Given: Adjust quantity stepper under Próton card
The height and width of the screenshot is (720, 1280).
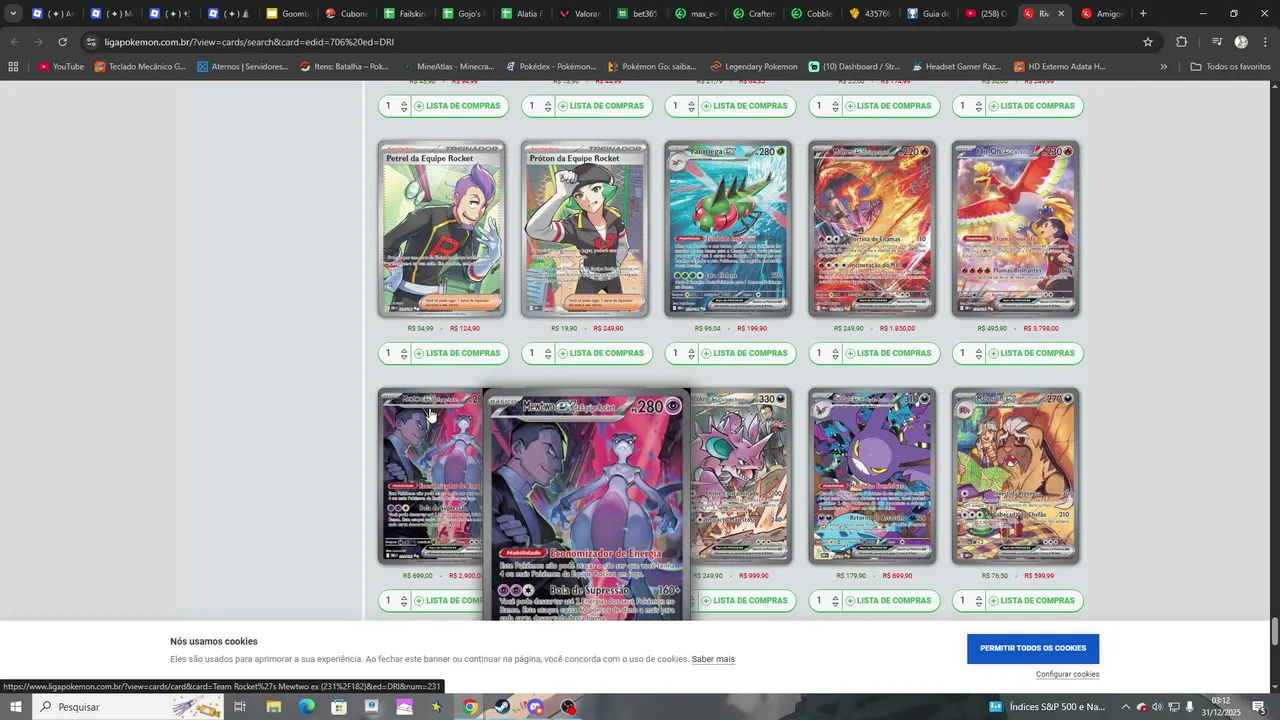Looking at the screenshot, I should point(548,353).
